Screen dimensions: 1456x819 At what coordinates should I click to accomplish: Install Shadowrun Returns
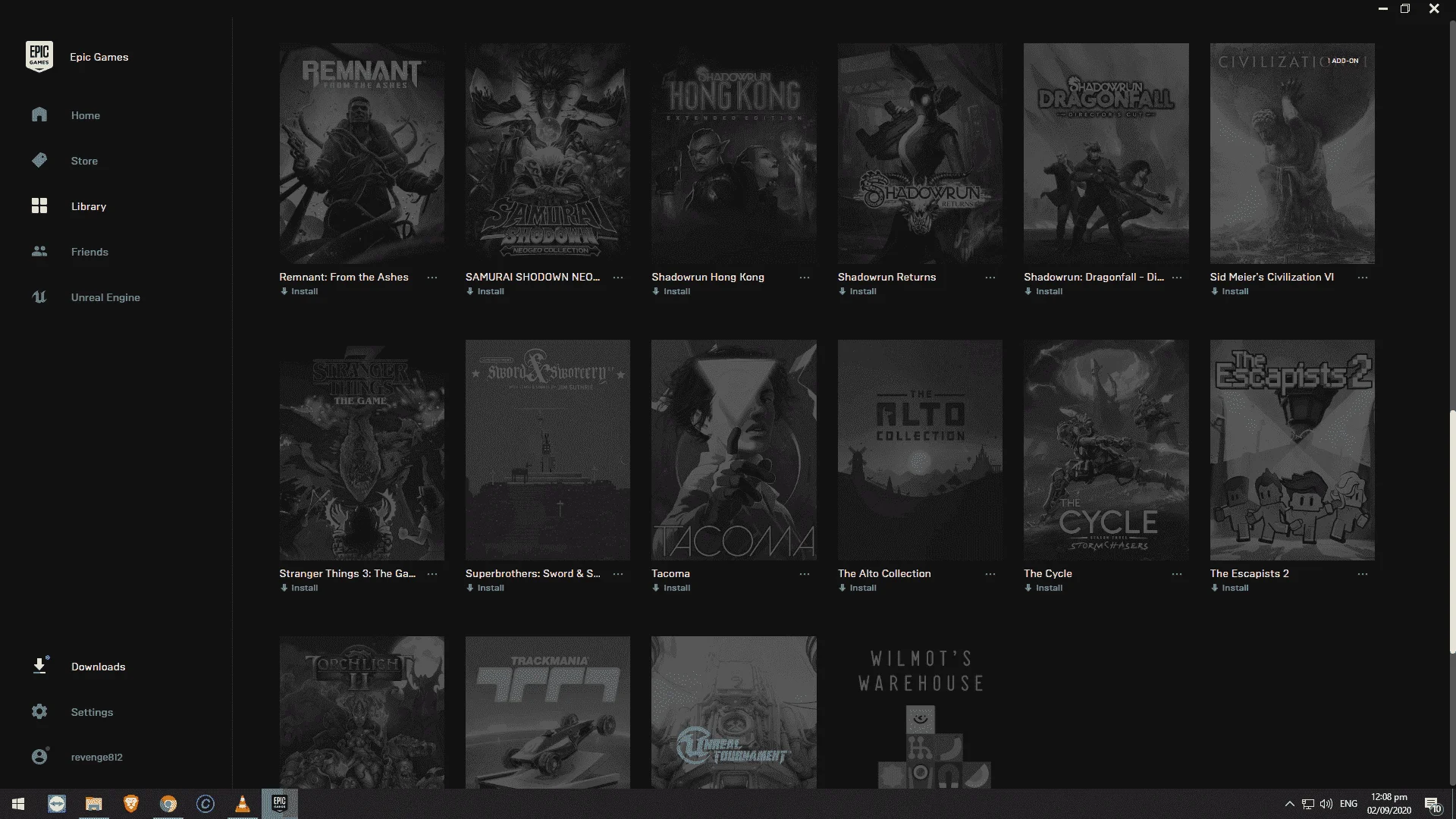coord(858,291)
